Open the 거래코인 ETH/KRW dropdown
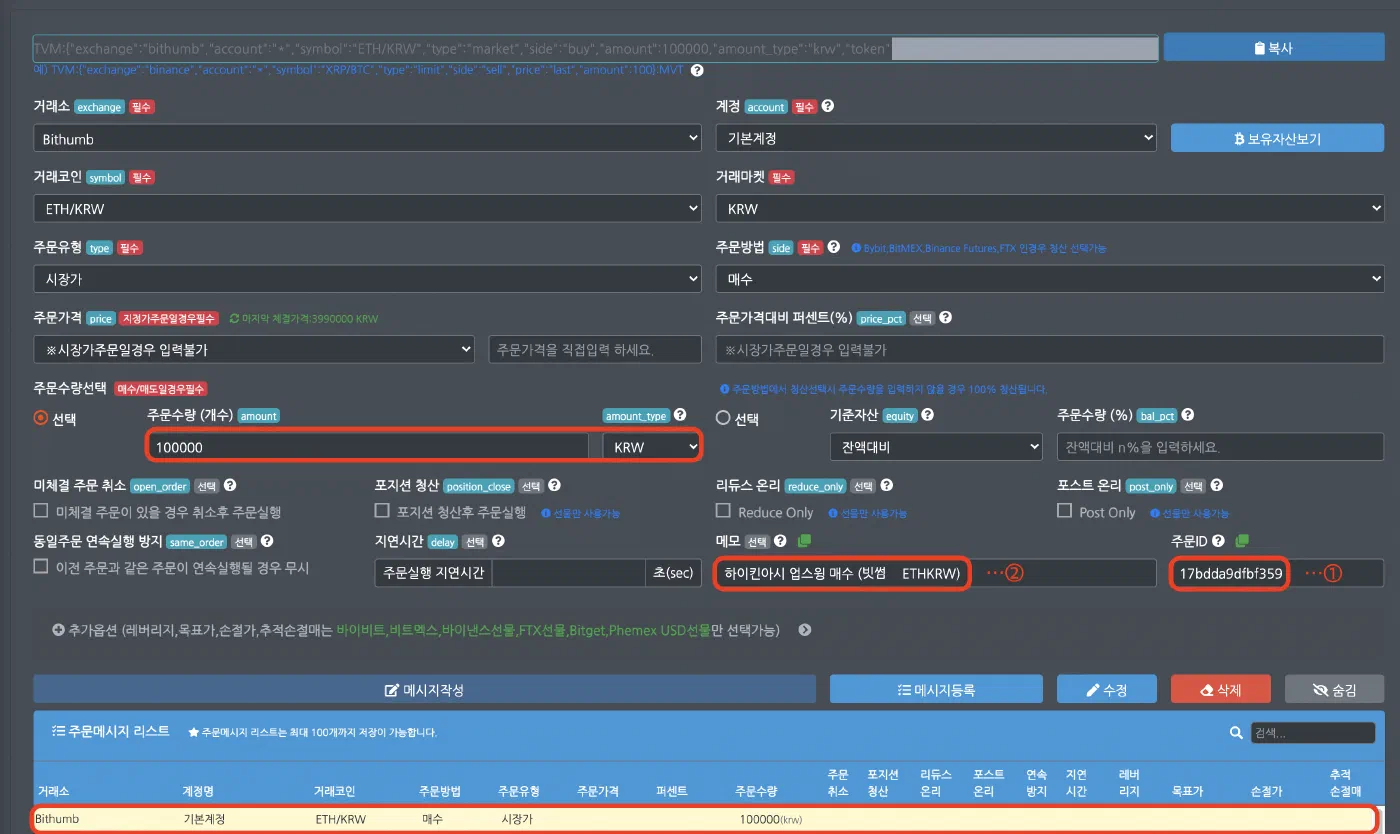Screen dimensions: 1400x834 367,208
